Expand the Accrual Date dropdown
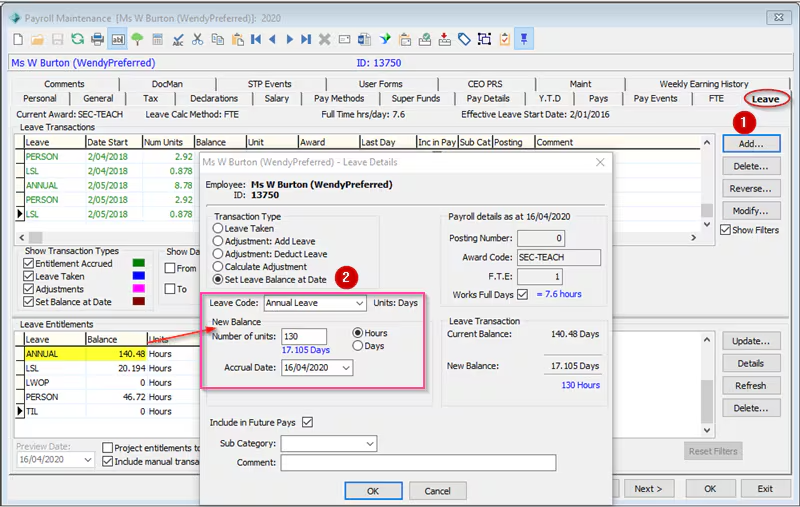800x507 pixels. [x=346, y=368]
